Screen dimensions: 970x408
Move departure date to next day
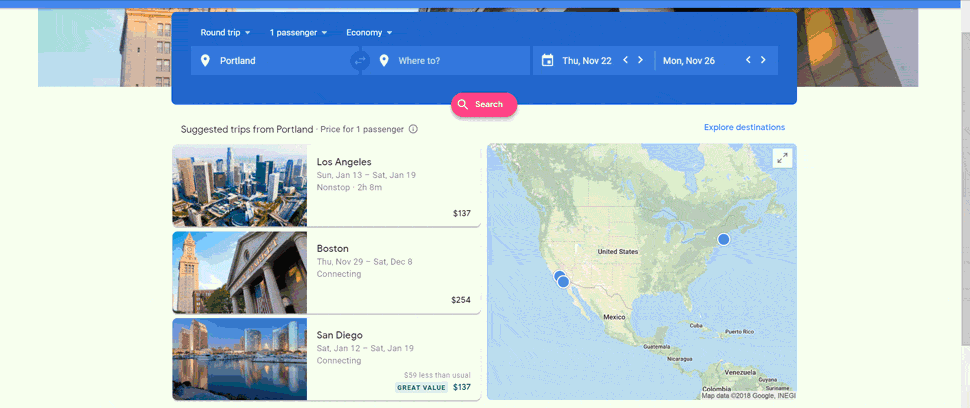tap(640, 60)
